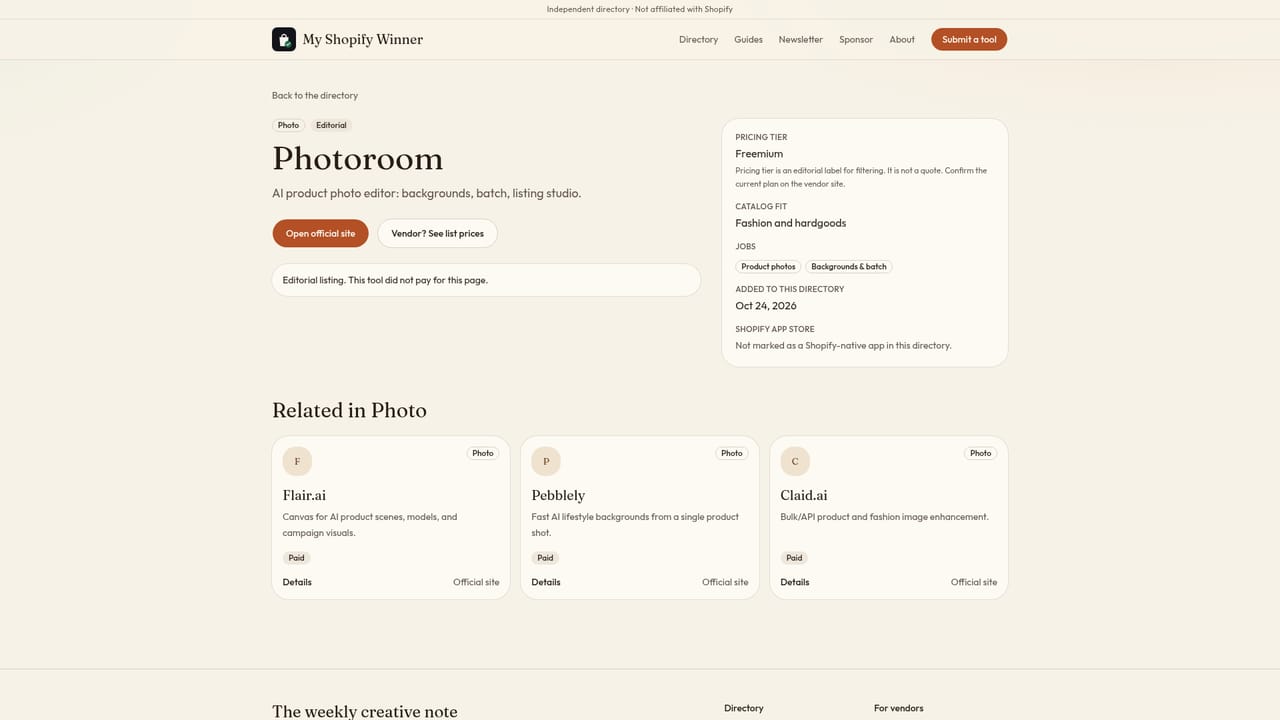Click The weekly creative note heading

click(x=365, y=711)
